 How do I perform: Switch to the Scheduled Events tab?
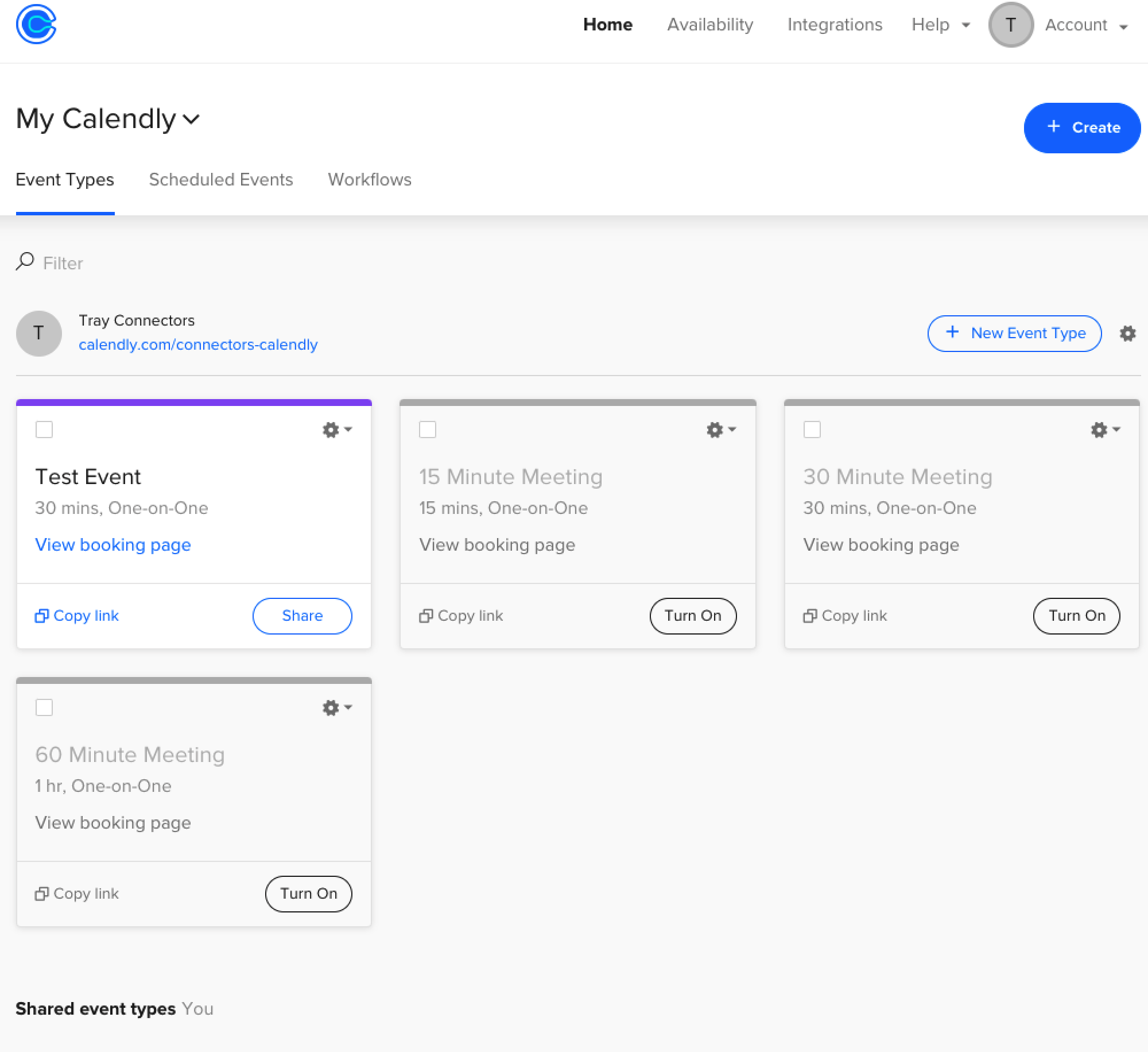click(221, 179)
